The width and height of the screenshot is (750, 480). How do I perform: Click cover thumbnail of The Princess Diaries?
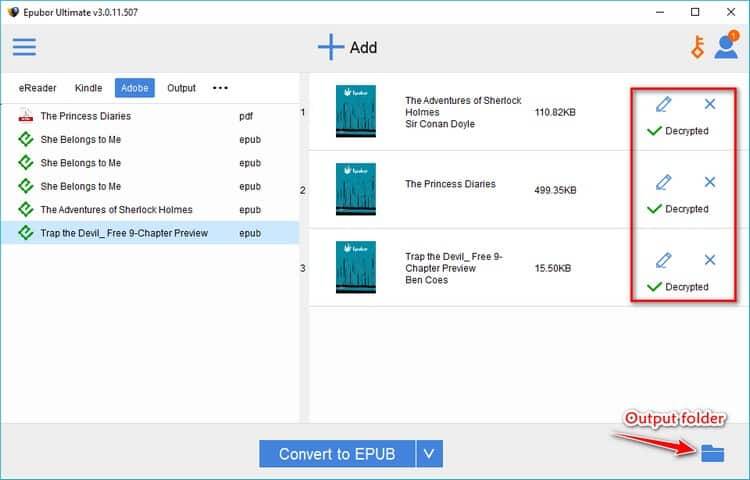pyautogui.click(x=355, y=189)
